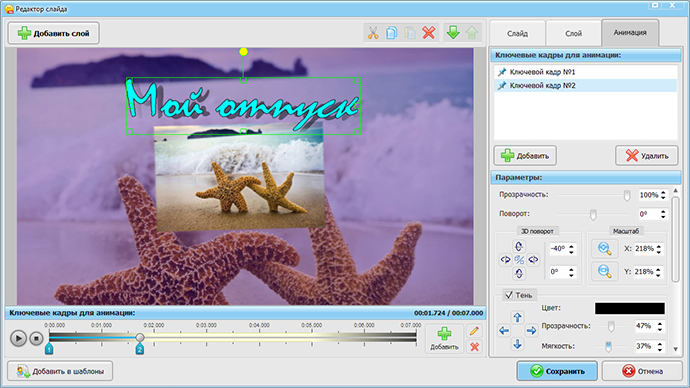Click Добавить under keyframe list

525,156
